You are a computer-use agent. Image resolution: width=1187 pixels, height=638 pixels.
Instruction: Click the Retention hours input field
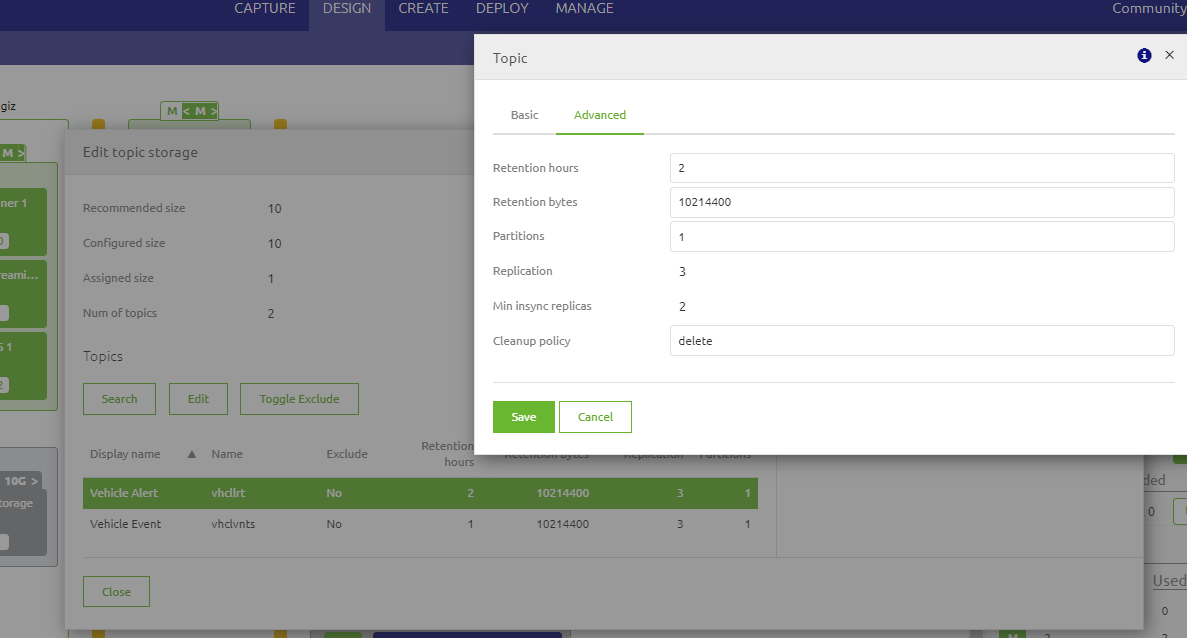point(920,168)
